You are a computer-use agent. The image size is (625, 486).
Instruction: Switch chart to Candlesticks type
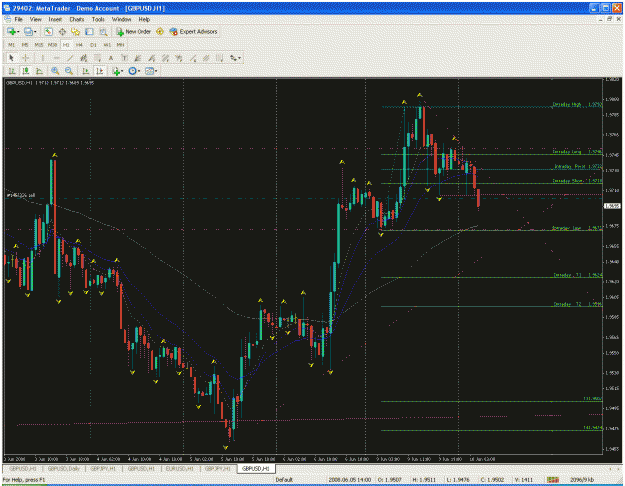pyautogui.click(x=26, y=71)
